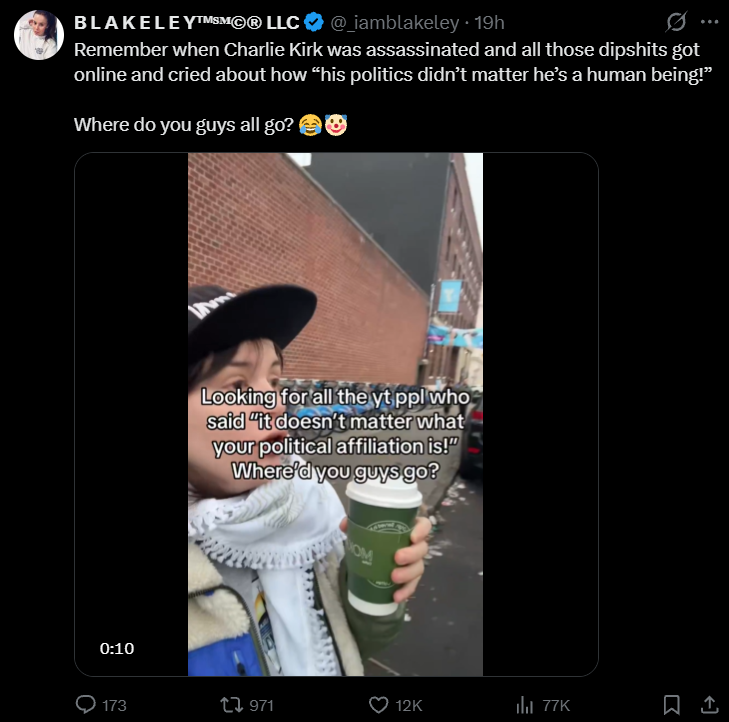
Task: Open the @_iamblakeley handle link
Action: click(x=394, y=22)
